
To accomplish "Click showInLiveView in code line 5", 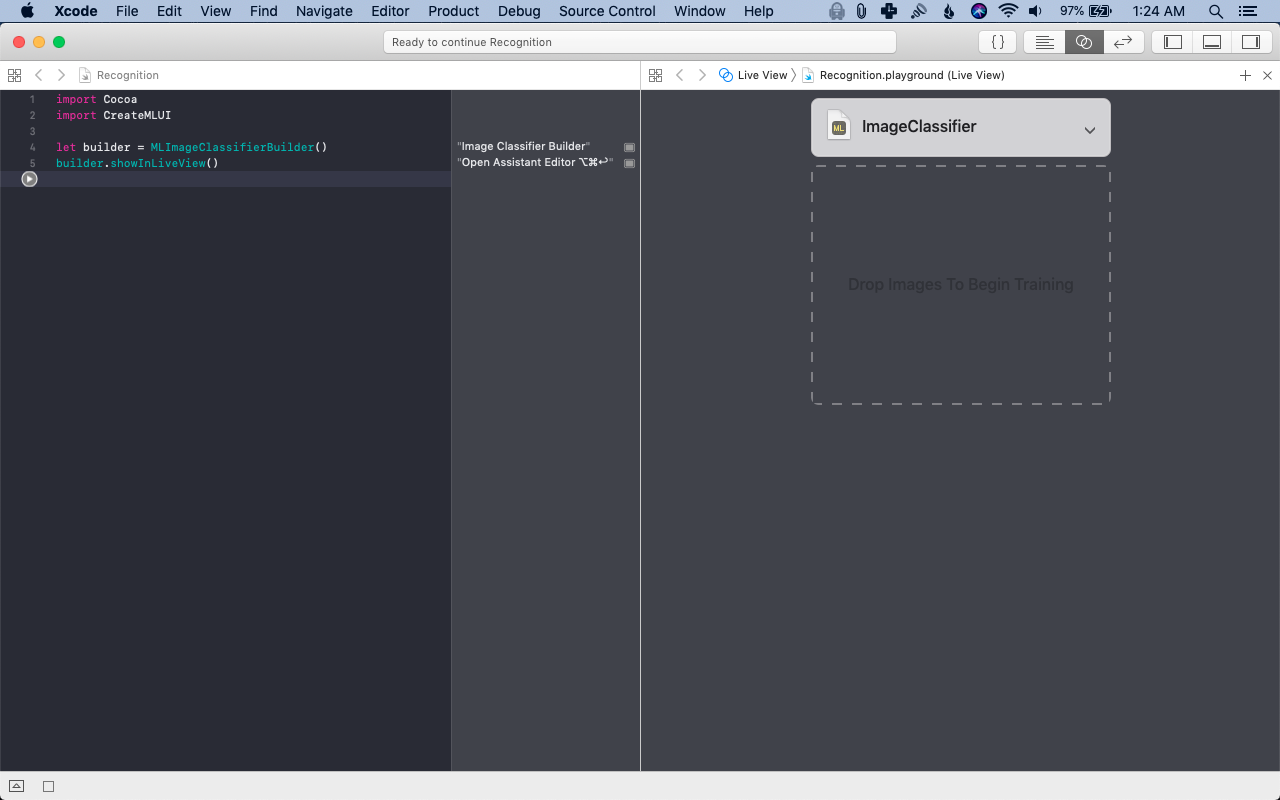I will 158,163.
